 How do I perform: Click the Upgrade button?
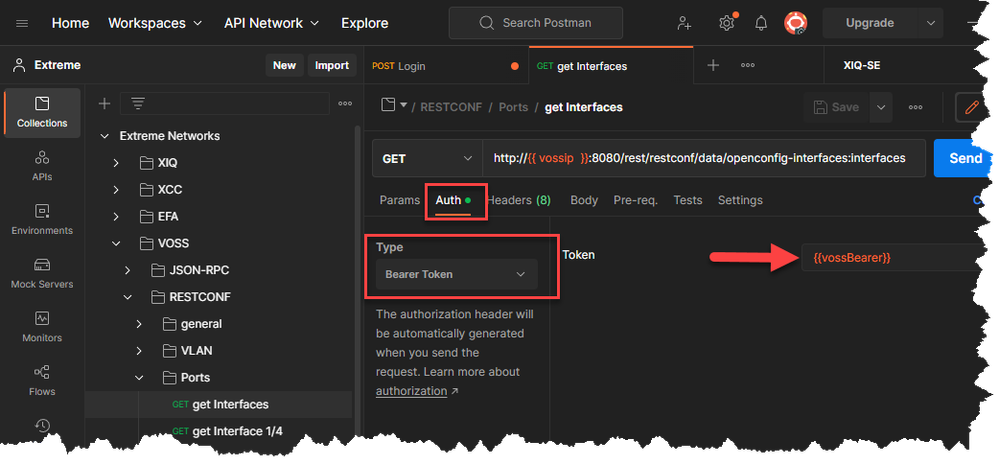coord(870,24)
